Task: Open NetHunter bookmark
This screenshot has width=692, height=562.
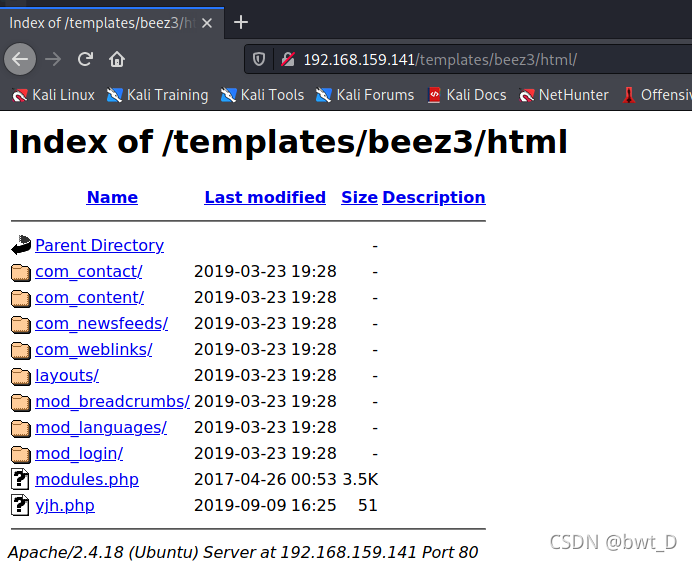Action: pyautogui.click(x=564, y=95)
